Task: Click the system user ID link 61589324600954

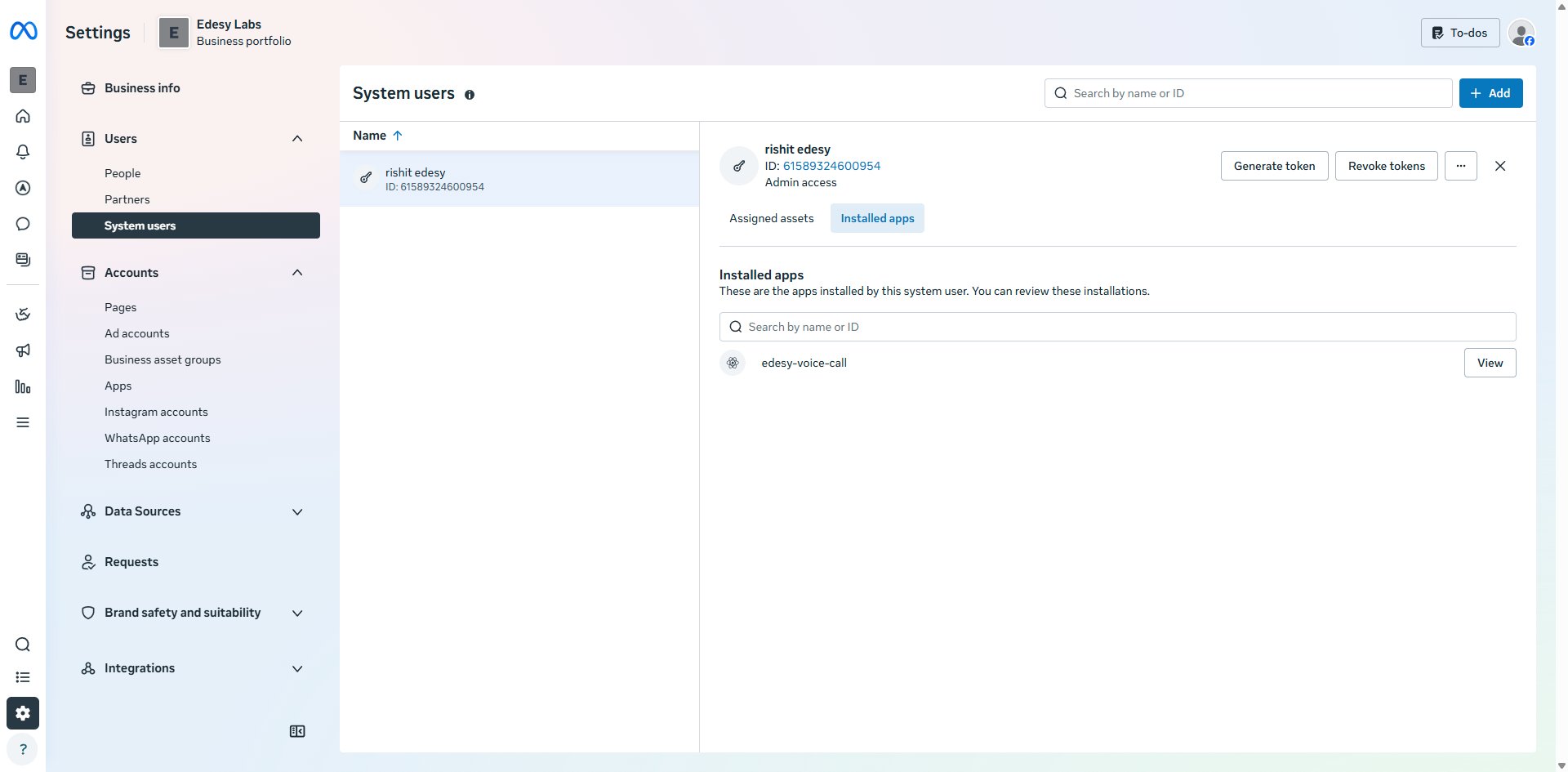Action: [x=831, y=166]
